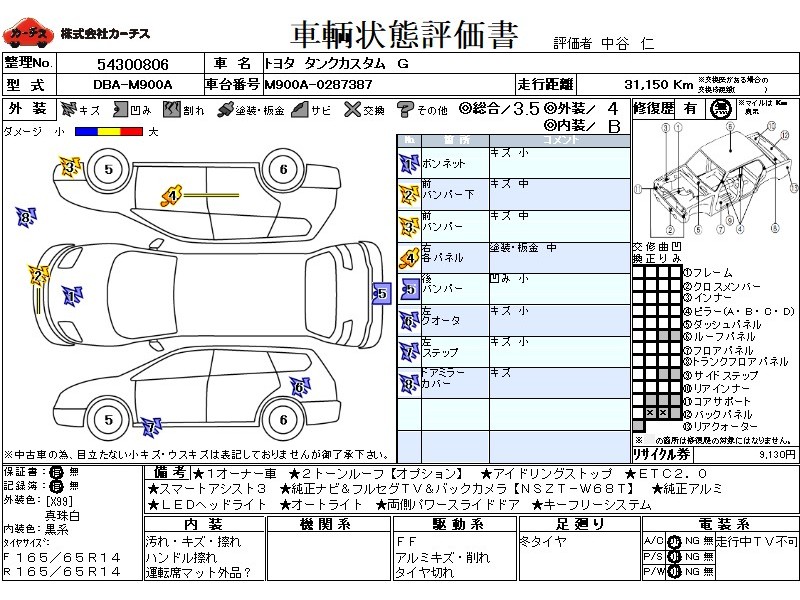Click the 塗装・板金 中 comment cell
The image size is (800, 600).
tap(560, 258)
